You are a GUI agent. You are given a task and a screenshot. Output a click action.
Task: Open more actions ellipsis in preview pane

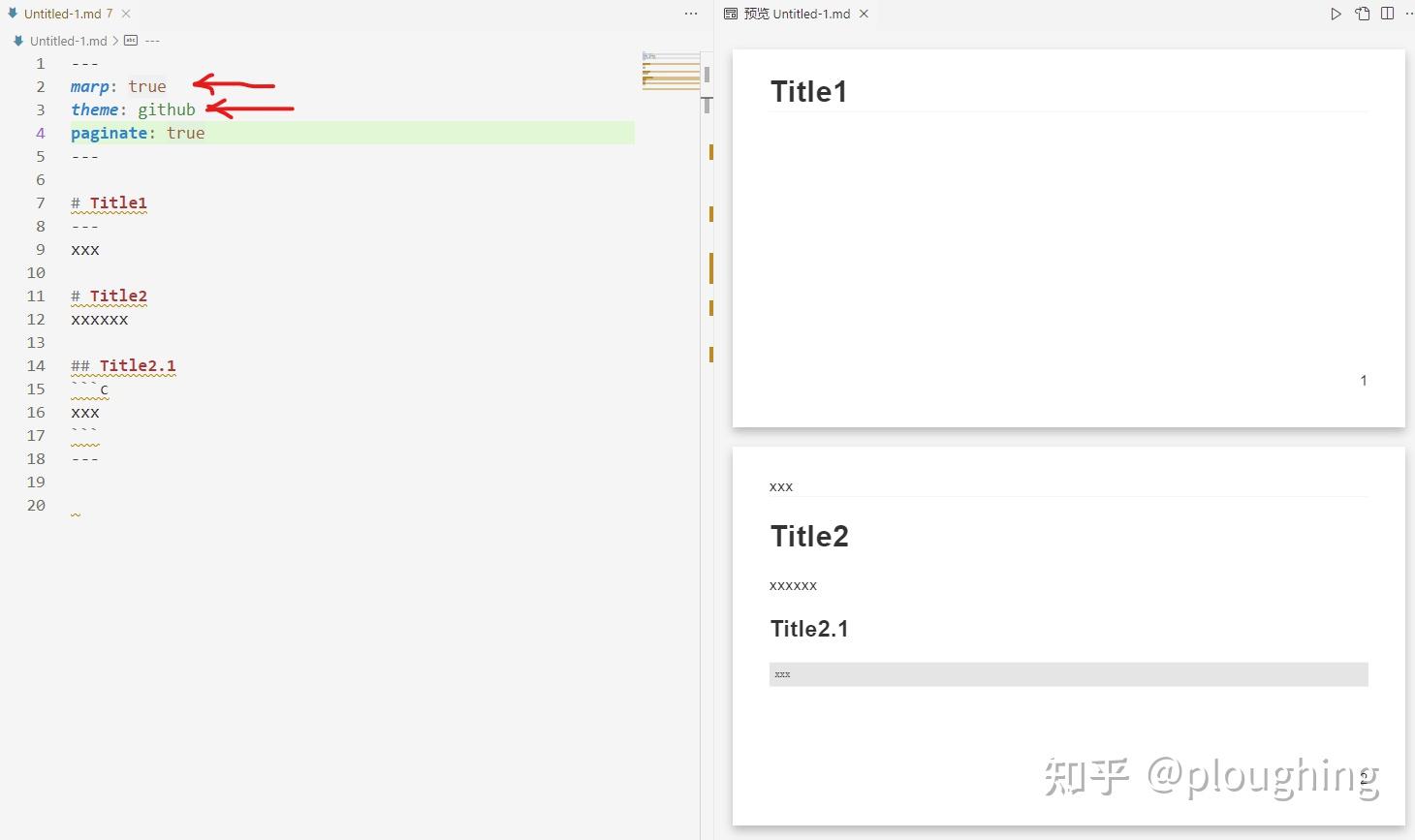[x=1411, y=14]
